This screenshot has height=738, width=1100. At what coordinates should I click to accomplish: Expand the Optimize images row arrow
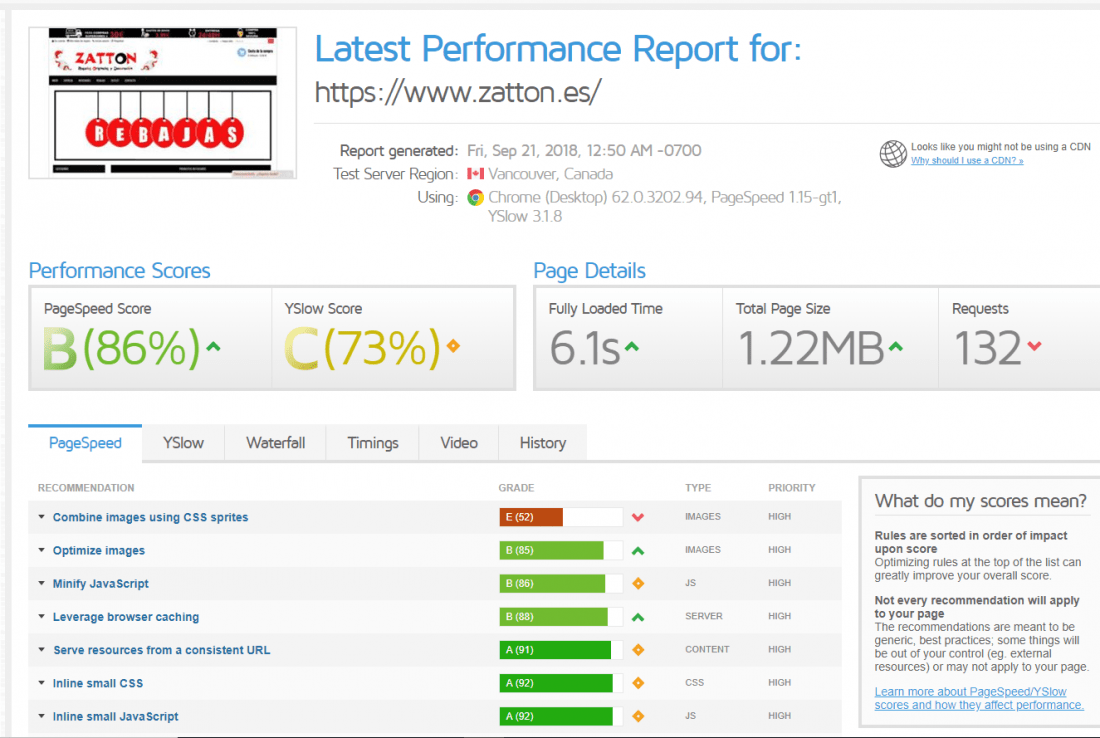pyautogui.click(x=41, y=550)
